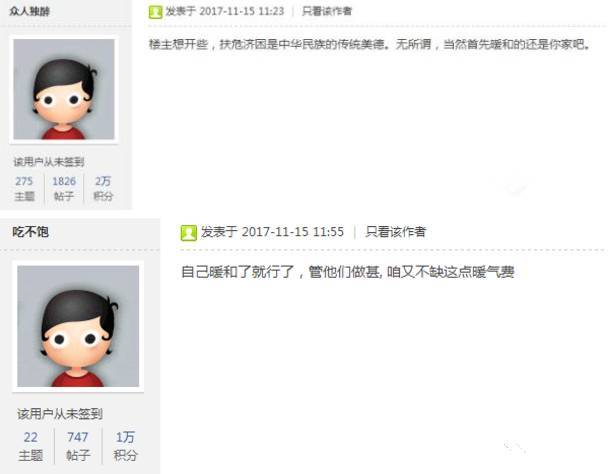Open 22 主题 count of 吃不饱
Viewport: 611px width, 474px height.
pos(30,446)
